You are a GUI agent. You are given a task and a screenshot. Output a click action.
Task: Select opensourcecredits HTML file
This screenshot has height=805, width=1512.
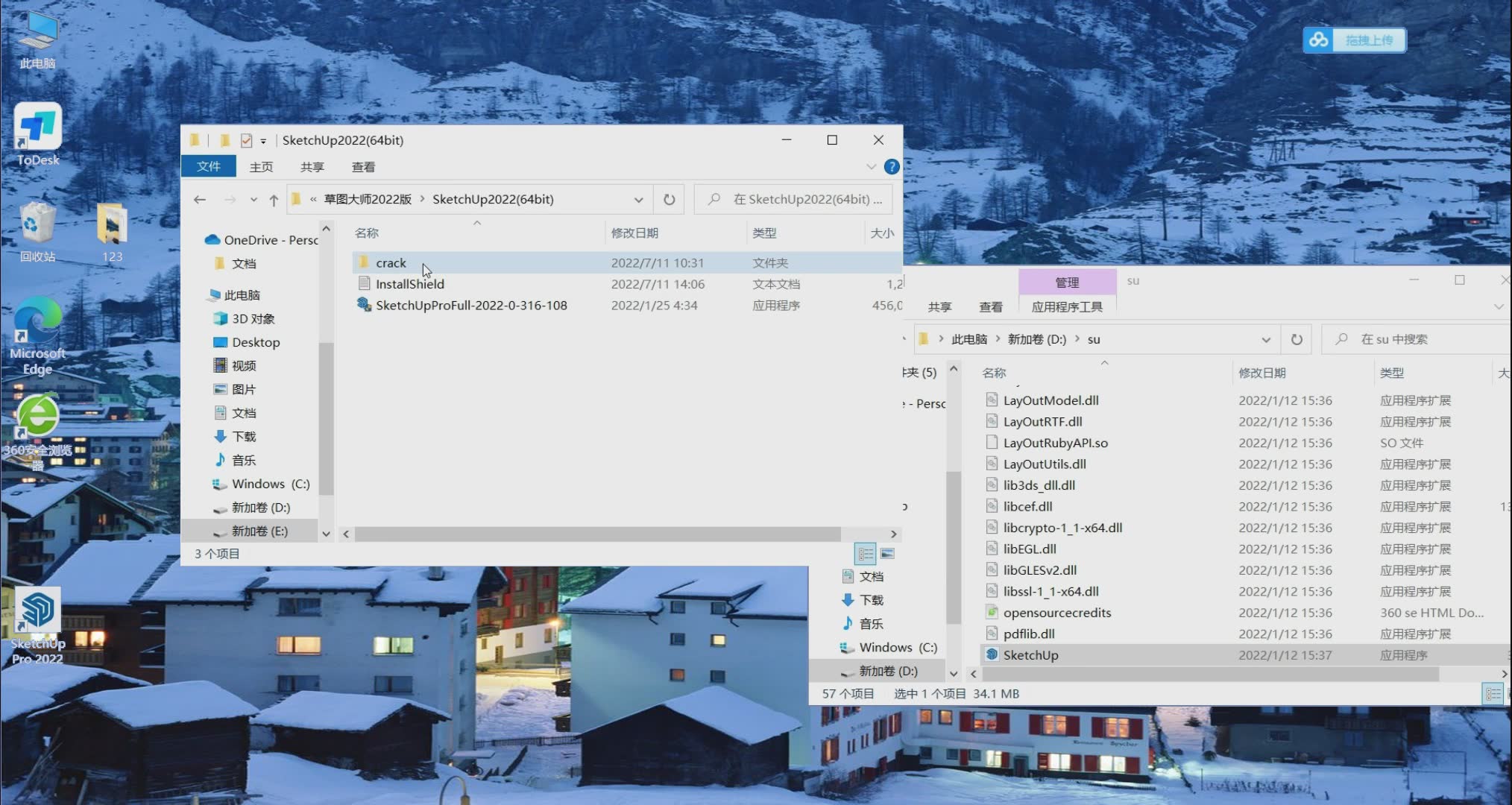pyautogui.click(x=1056, y=613)
